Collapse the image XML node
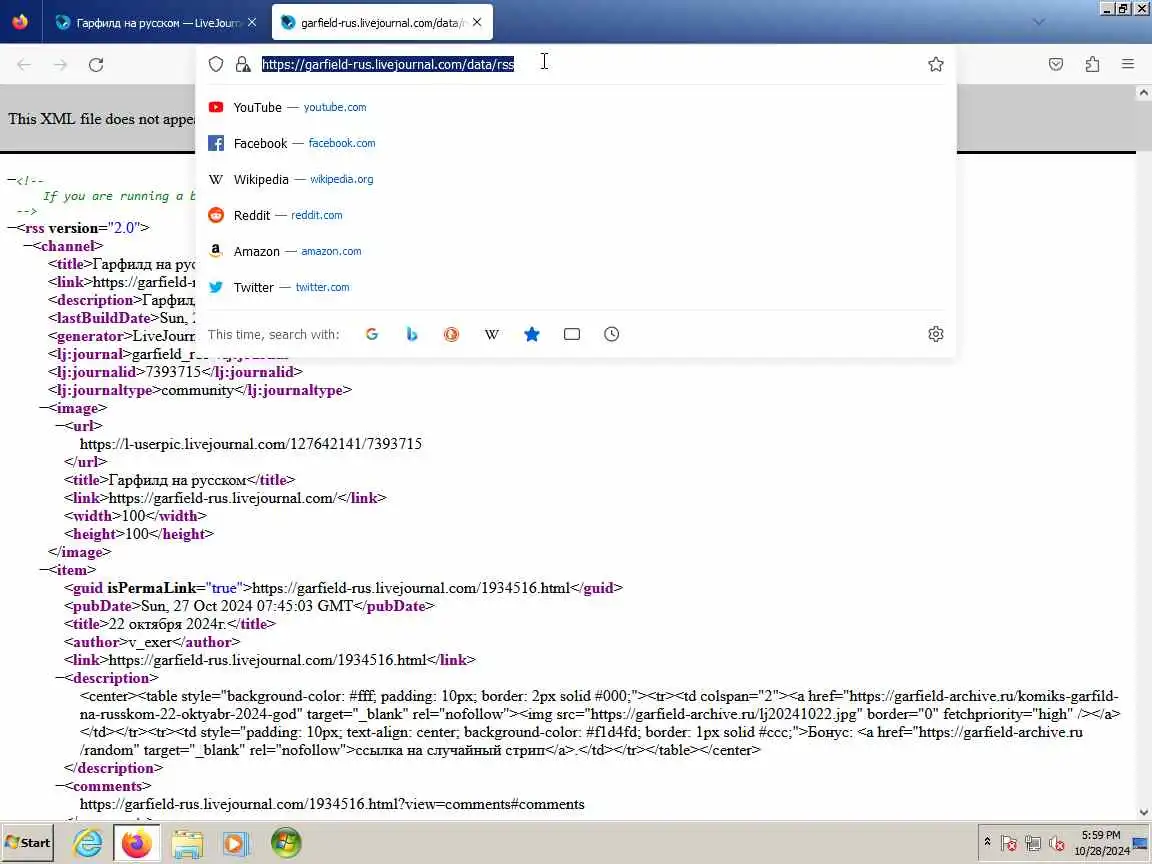This screenshot has height=864, width=1152. pos(43,408)
